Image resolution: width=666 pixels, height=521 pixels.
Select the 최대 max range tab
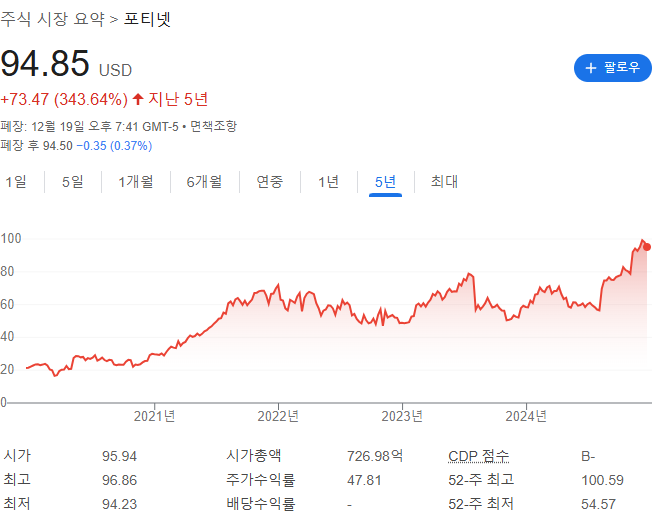coord(444,182)
